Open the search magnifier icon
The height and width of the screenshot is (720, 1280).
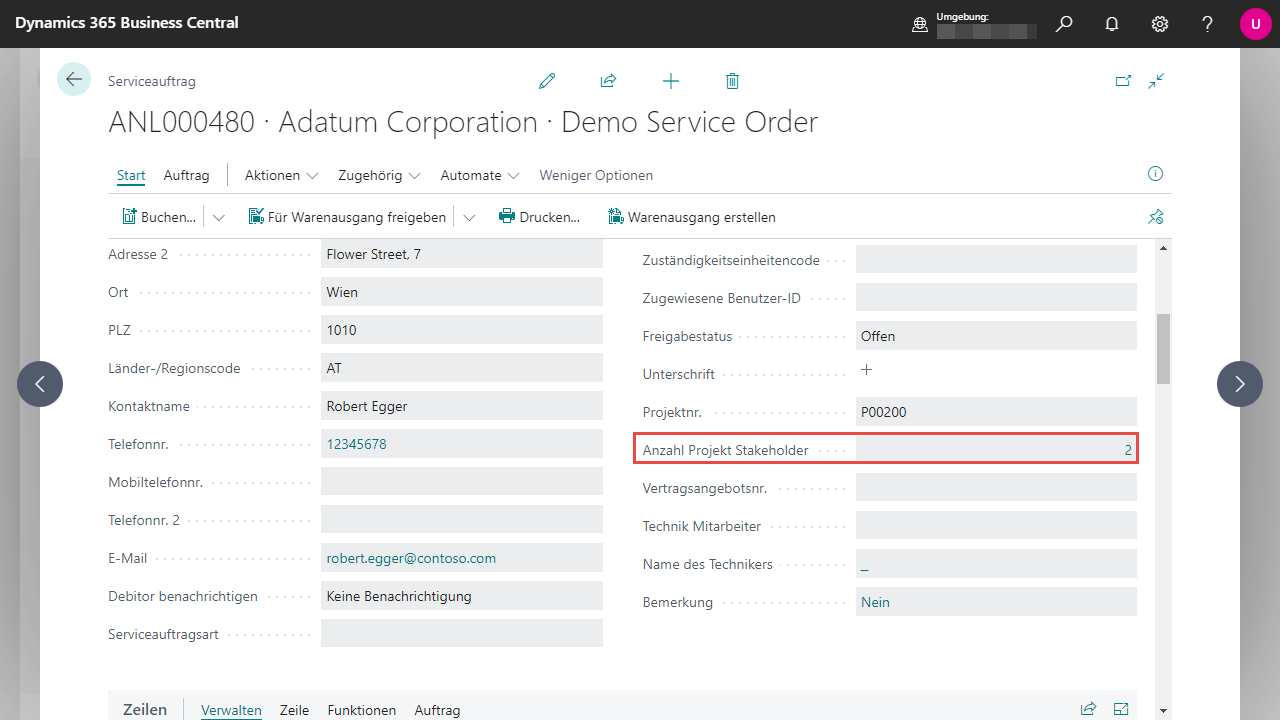(1064, 24)
